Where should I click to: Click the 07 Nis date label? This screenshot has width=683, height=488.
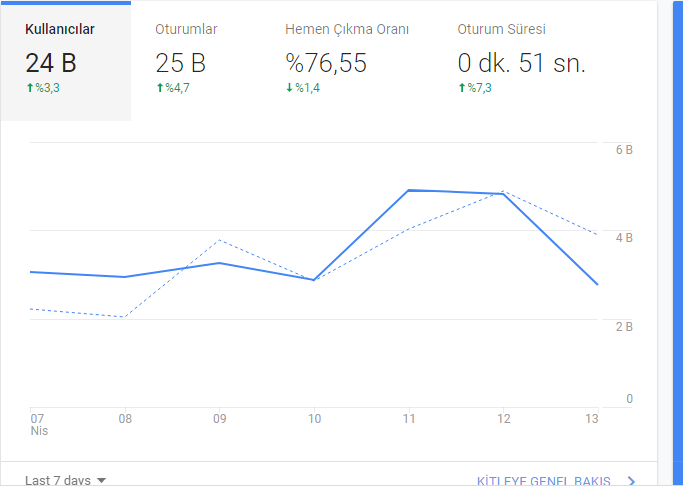pos(39,425)
